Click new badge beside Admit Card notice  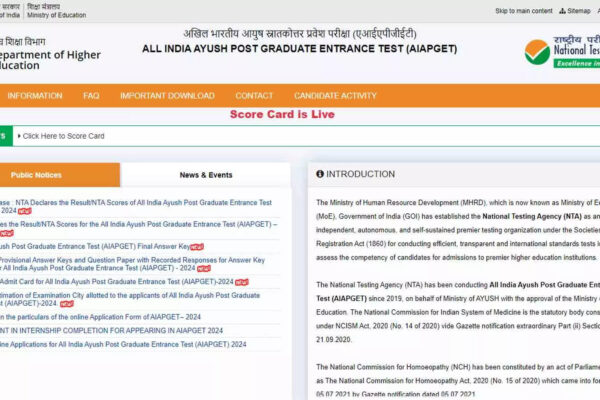[242, 282]
